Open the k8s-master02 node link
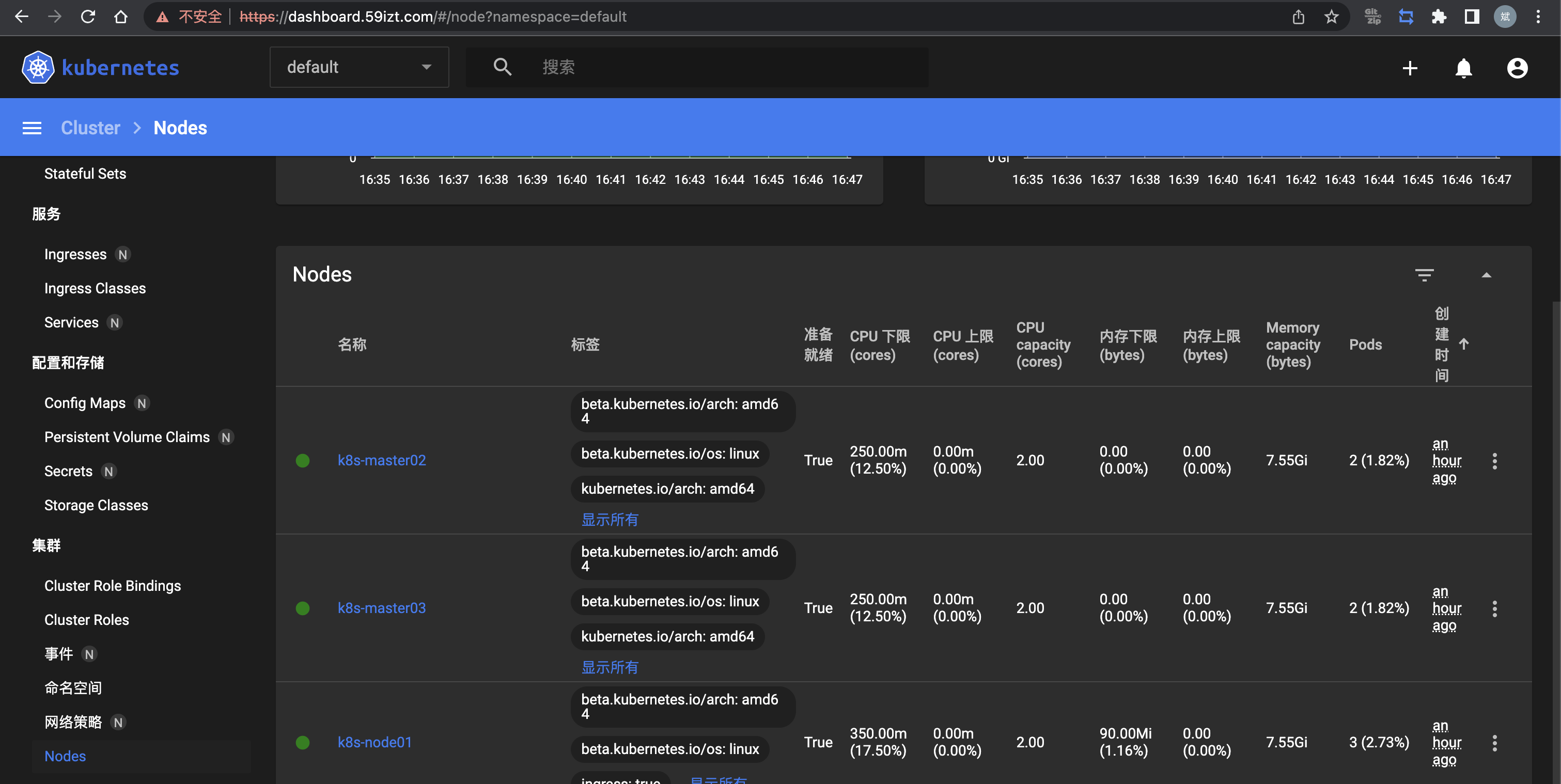Viewport: 1561px width, 784px height. click(x=381, y=461)
